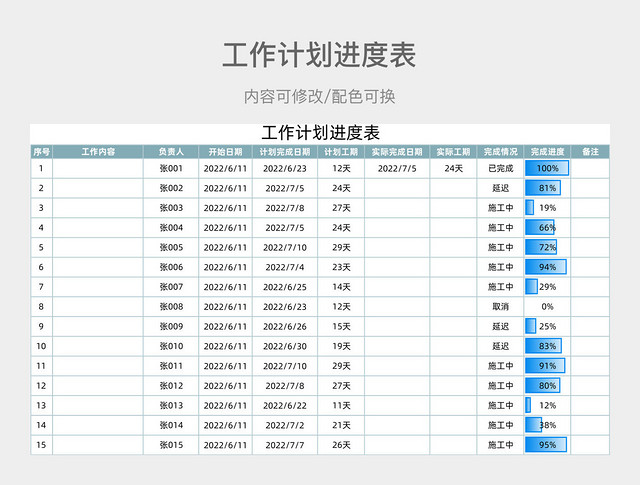Select the 11天 planned duration cell
The width and height of the screenshot is (640, 485).
[x=341, y=405]
